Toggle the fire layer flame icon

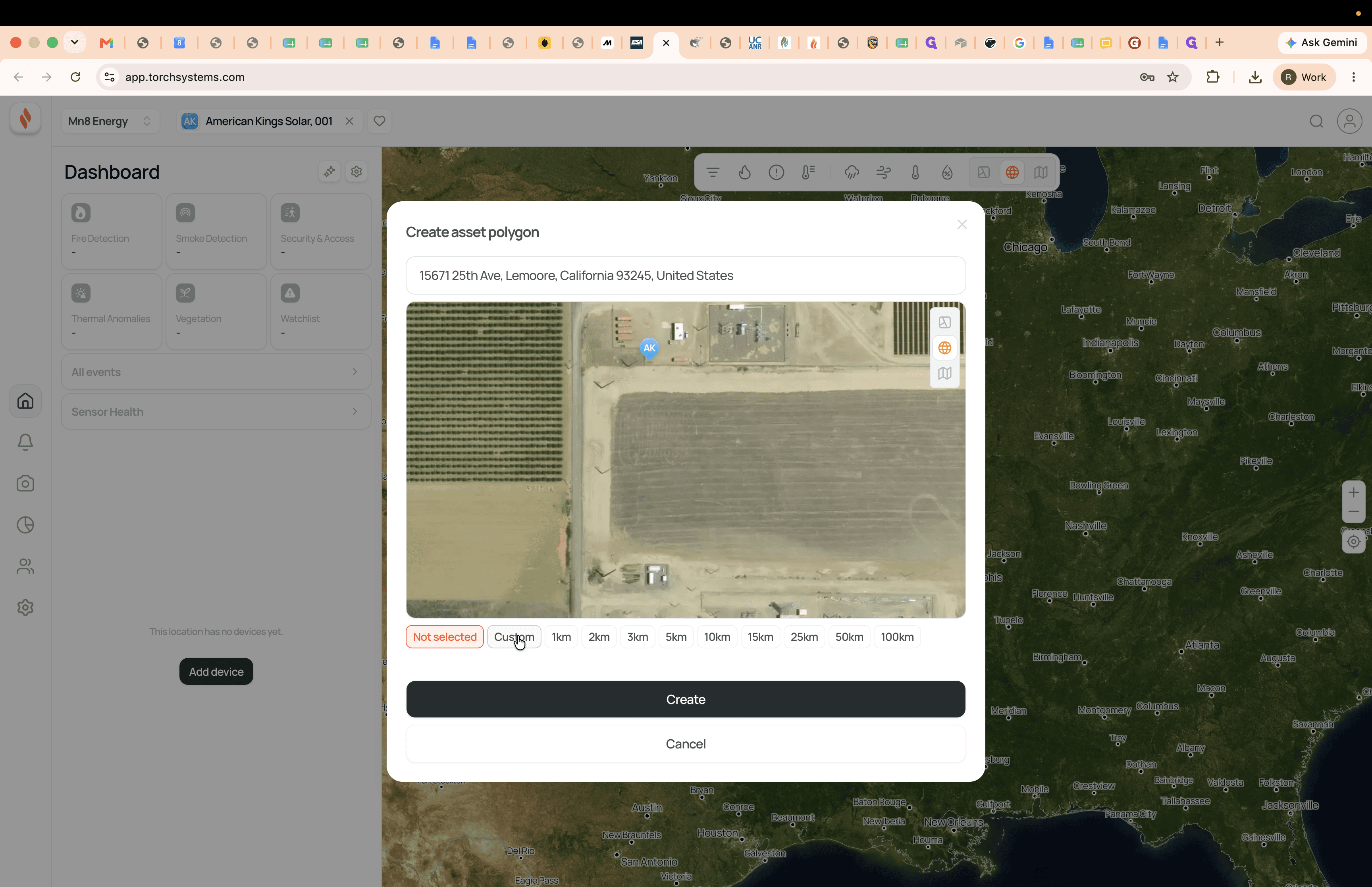click(x=744, y=172)
